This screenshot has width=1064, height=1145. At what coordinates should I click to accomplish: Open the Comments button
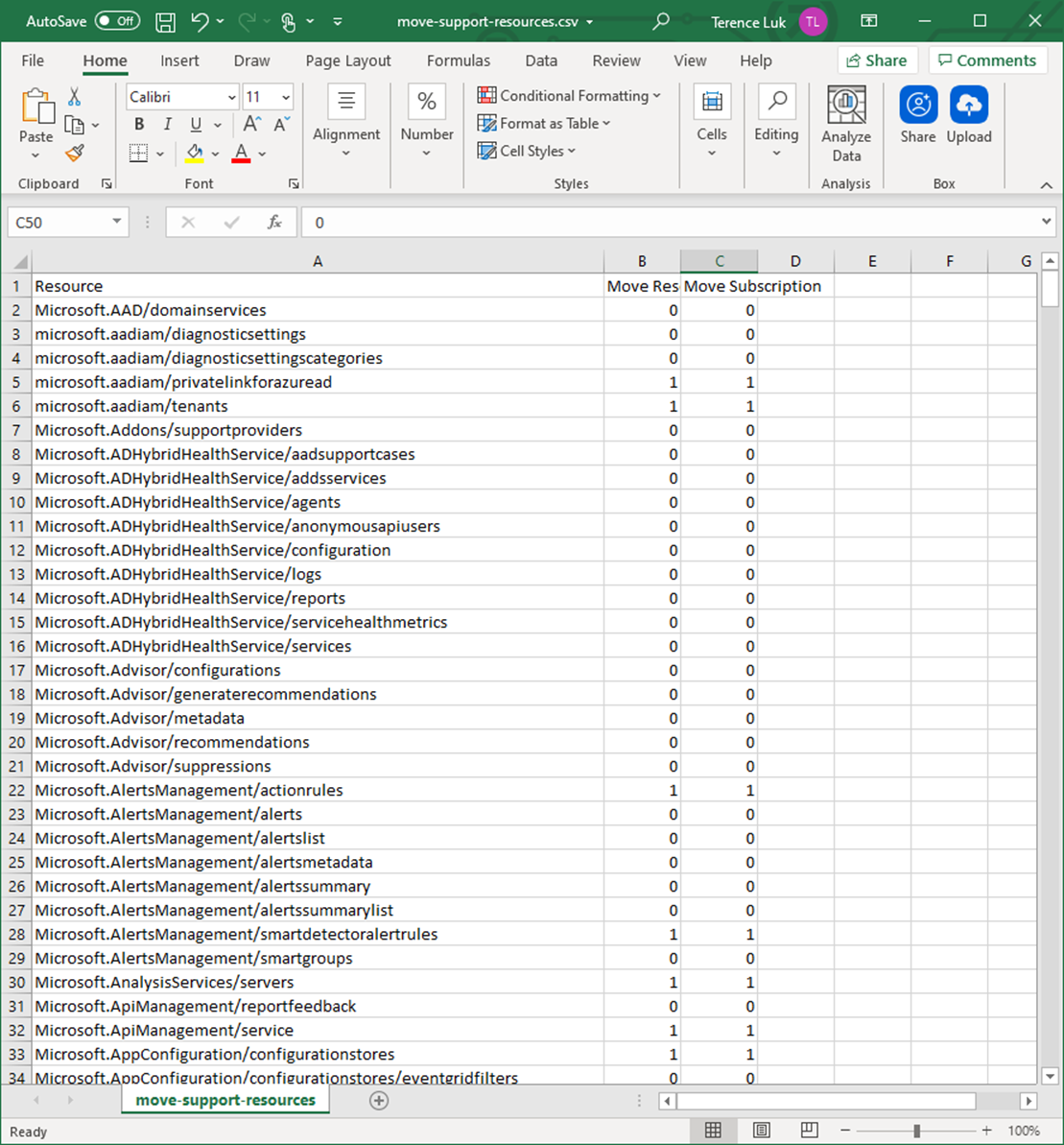(987, 60)
